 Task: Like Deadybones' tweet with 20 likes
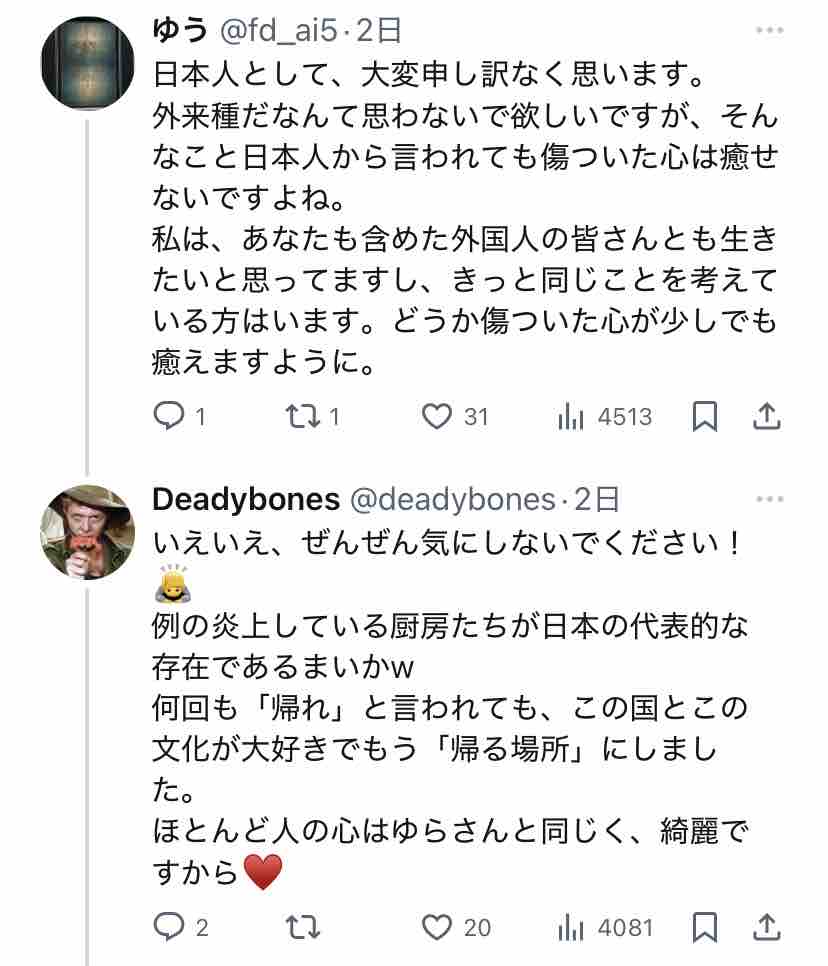tap(437, 927)
